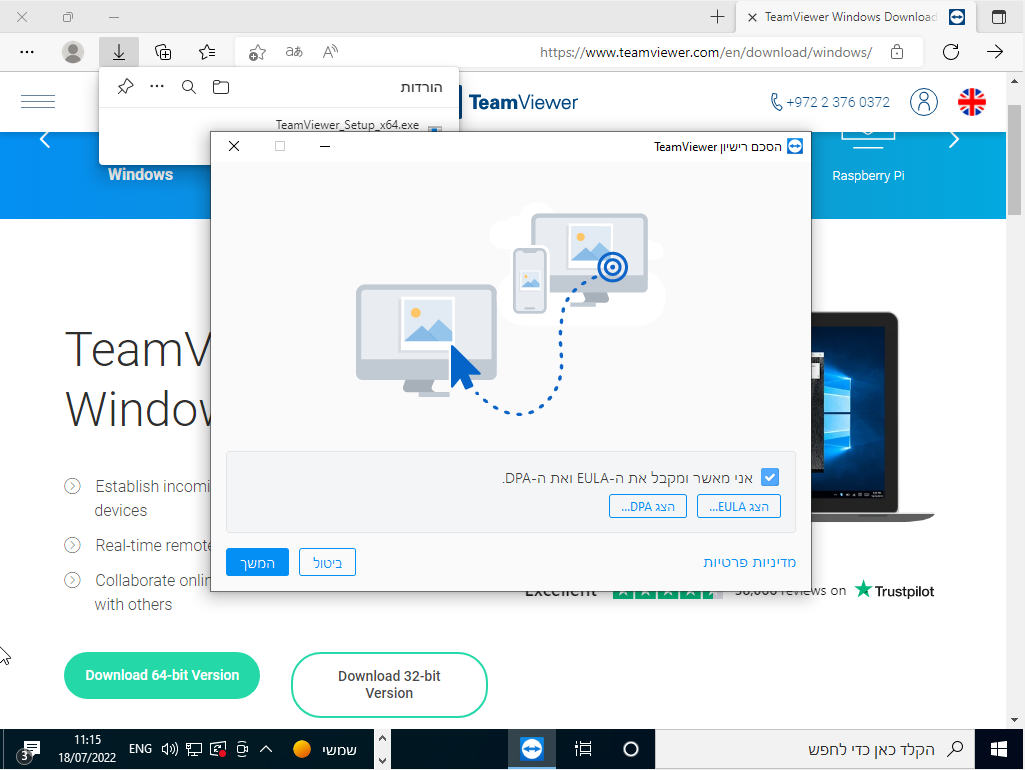The height and width of the screenshot is (770, 1025).
Task: Download the 64-bit Version
Action: point(162,675)
